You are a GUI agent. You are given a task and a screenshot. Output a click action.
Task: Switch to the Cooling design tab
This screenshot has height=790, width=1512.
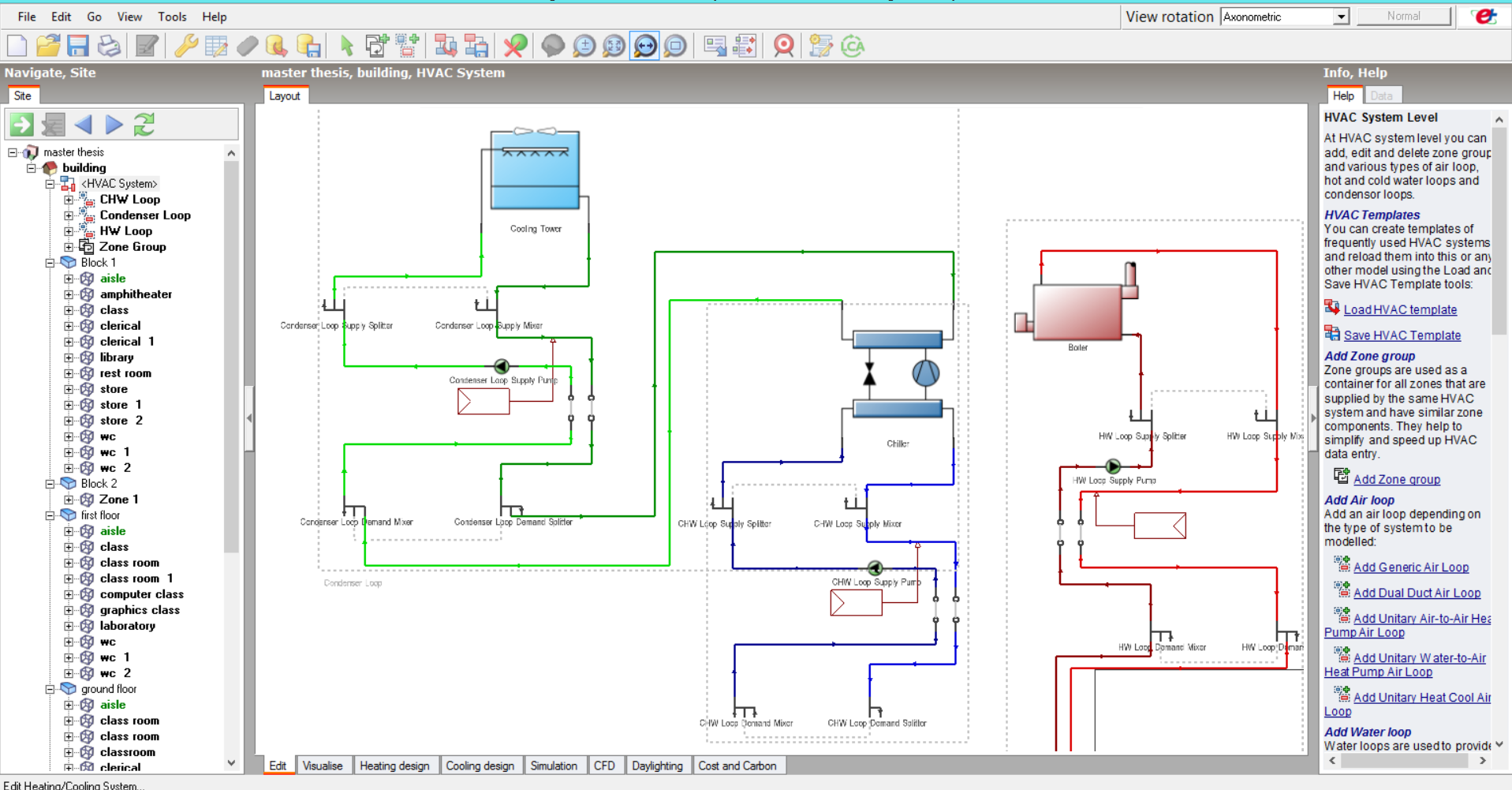tap(480, 766)
